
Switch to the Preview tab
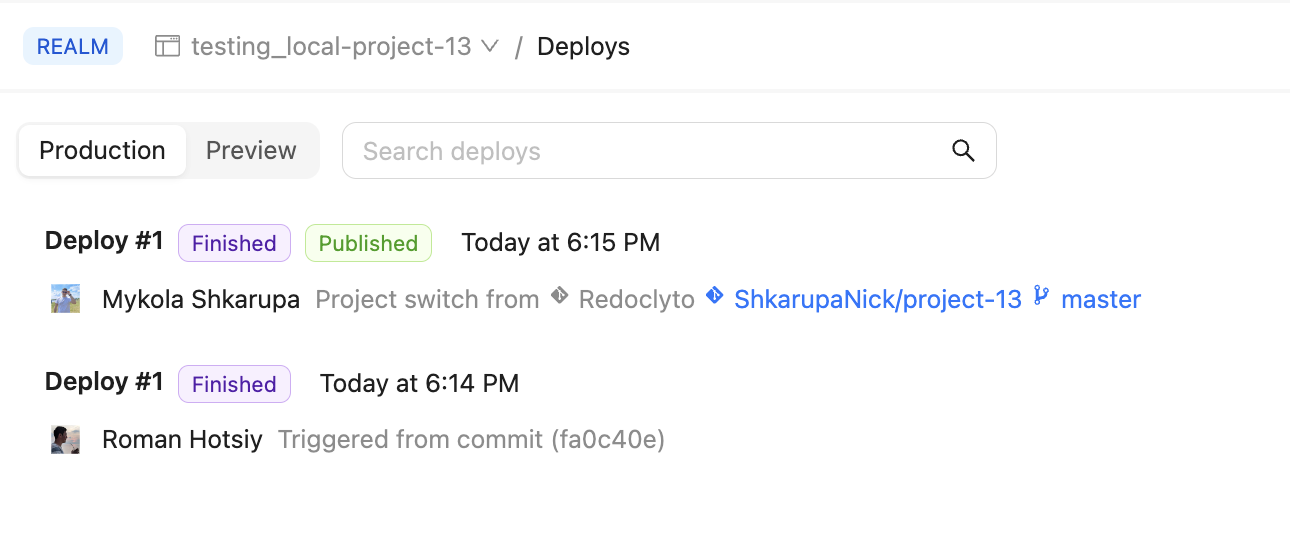coord(251,151)
